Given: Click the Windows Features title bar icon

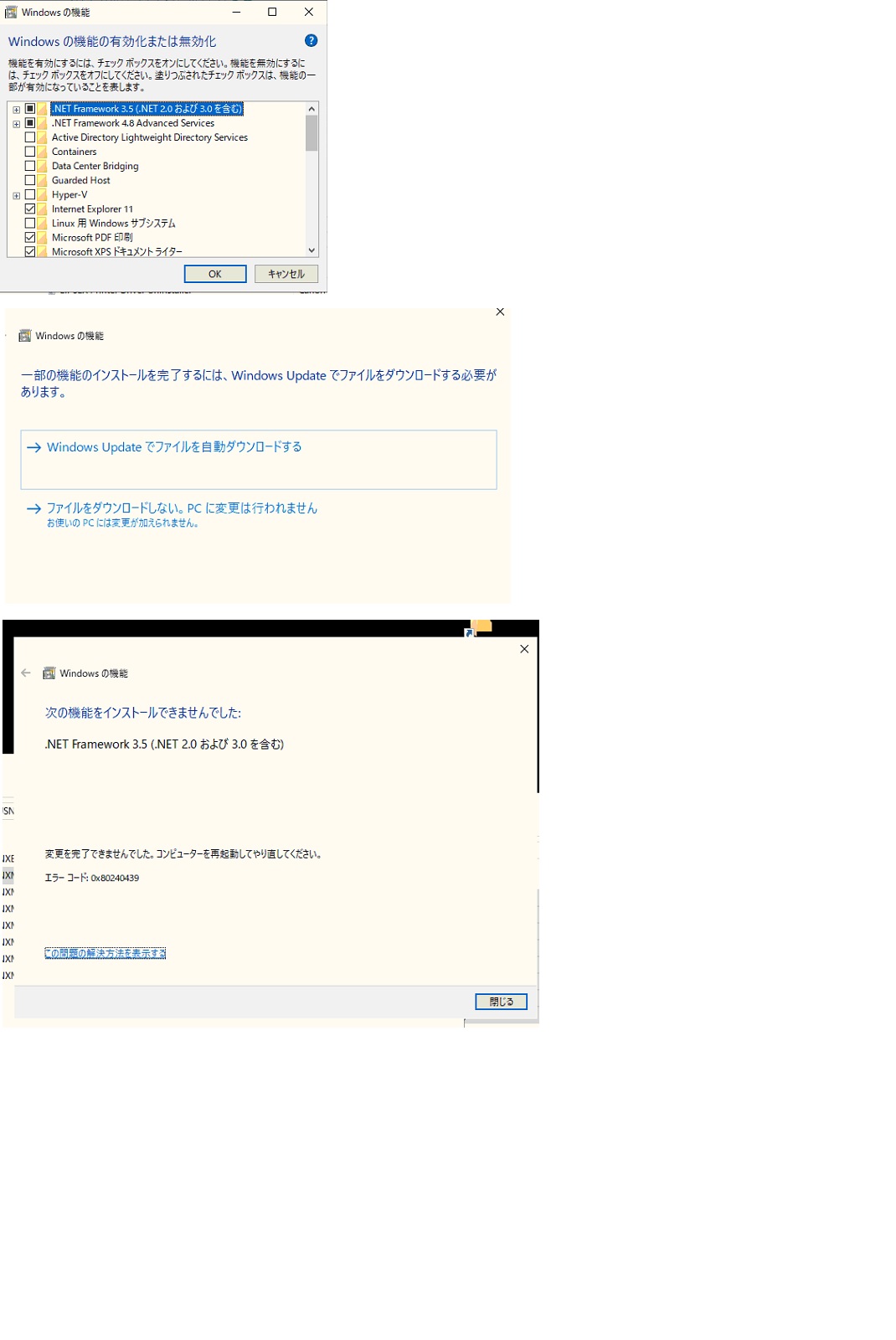Looking at the screenshot, I should pyautogui.click(x=11, y=12).
